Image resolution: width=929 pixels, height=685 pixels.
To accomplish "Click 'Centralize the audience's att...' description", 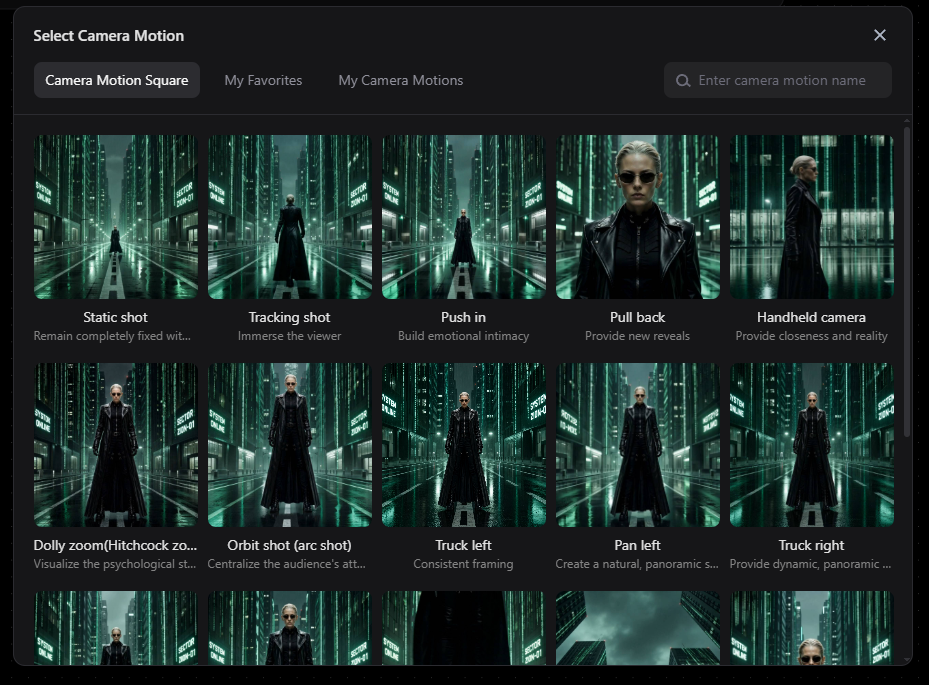I will (x=287, y=564).
